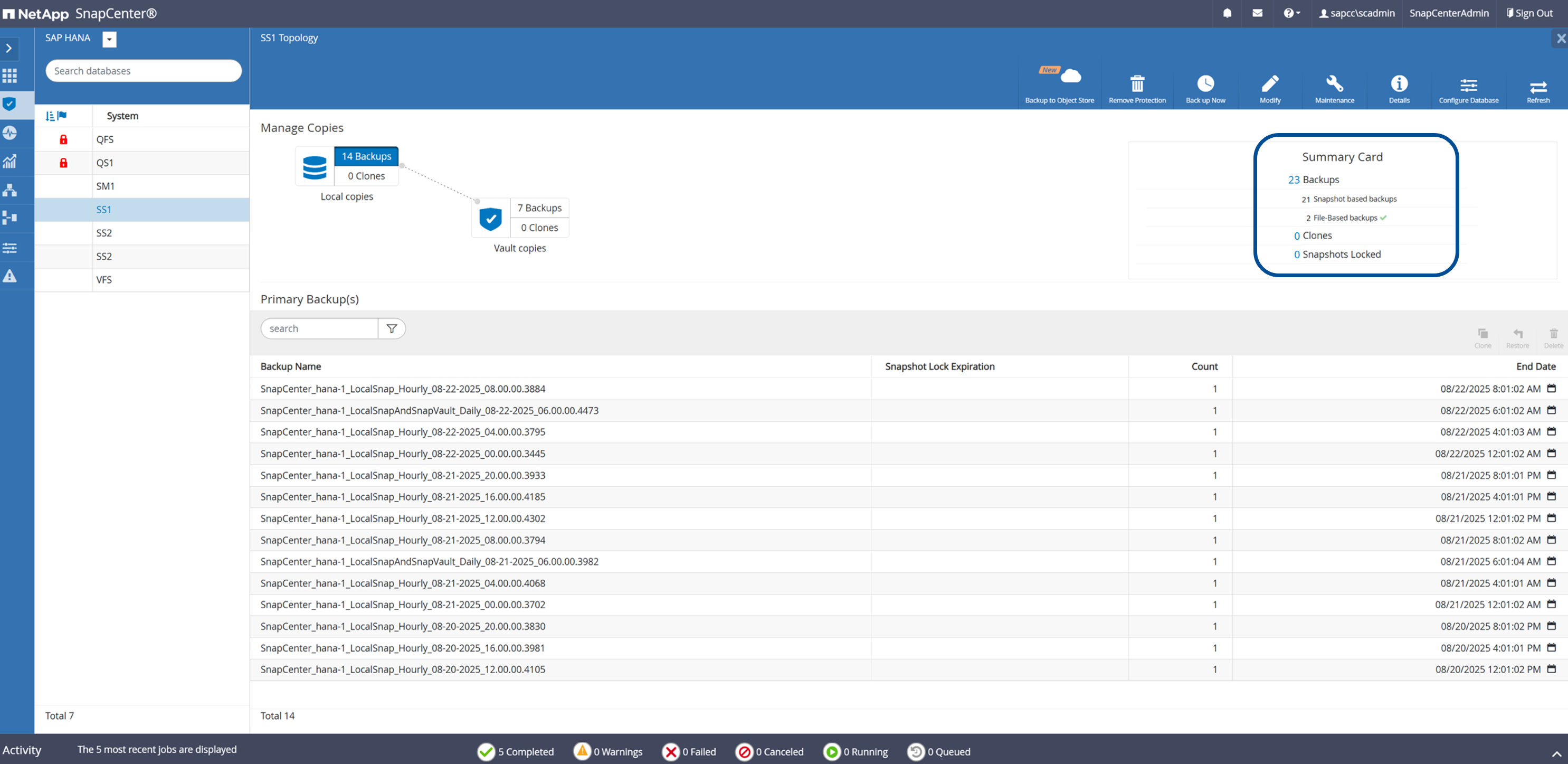Viewport: 1568px width, 764px height.
Task: Expand the left navigation sidebar chevron
Action: tap(9, 48)
